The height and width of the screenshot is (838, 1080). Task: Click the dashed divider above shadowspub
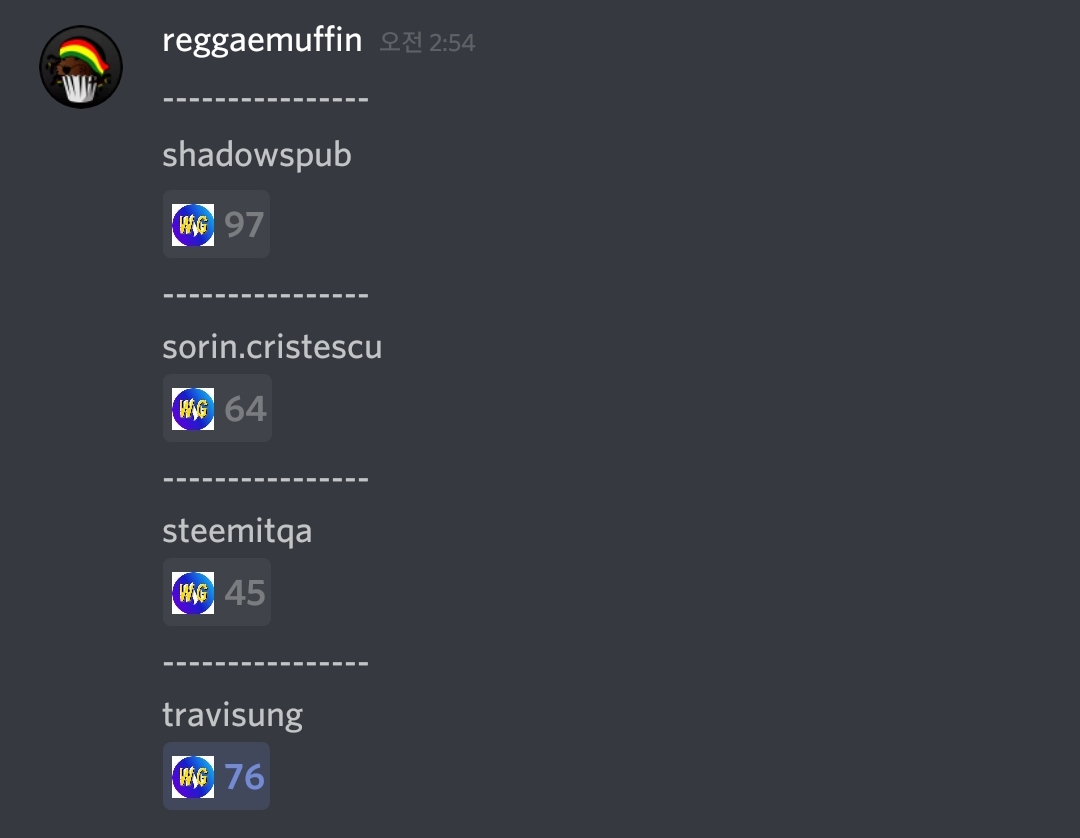coord(266,100)
